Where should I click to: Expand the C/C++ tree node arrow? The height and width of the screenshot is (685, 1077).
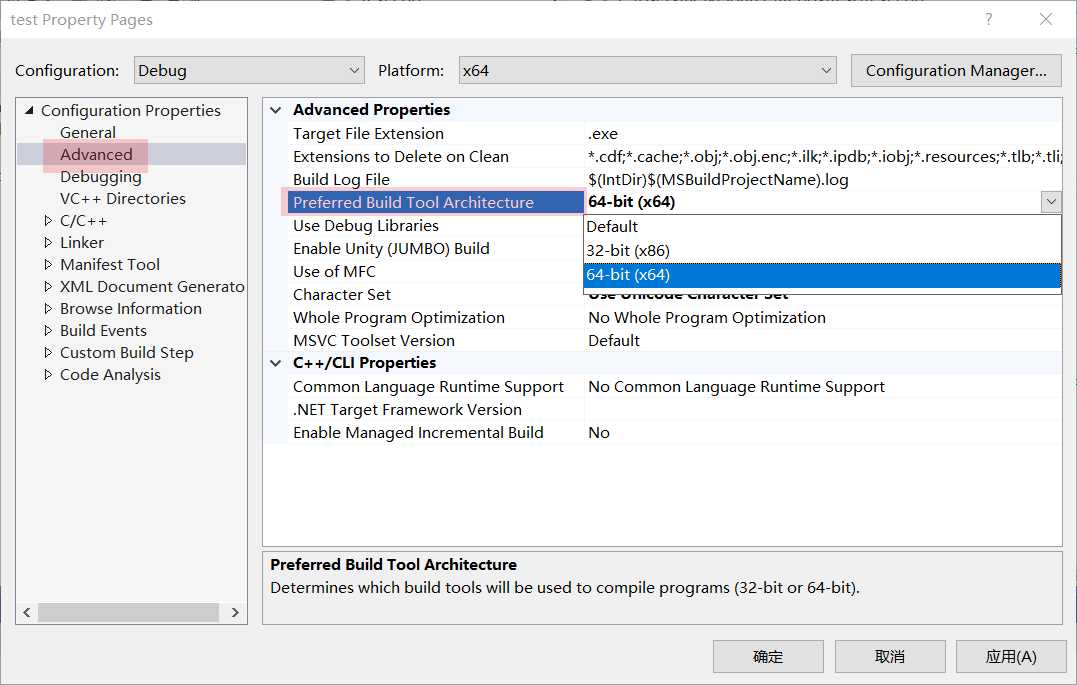pos(48,221)
